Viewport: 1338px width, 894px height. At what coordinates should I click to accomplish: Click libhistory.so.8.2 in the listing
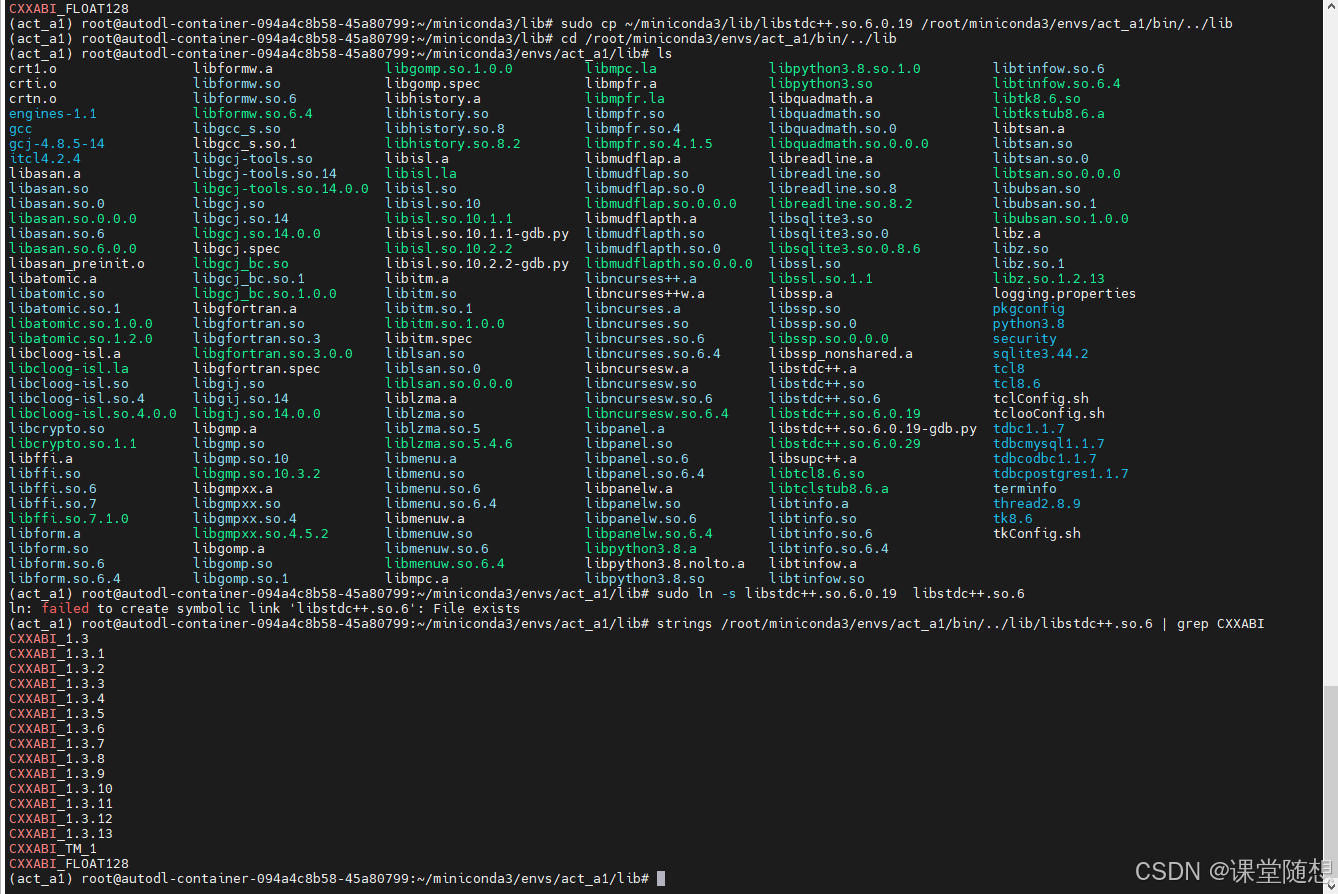(x=453, y=143)
